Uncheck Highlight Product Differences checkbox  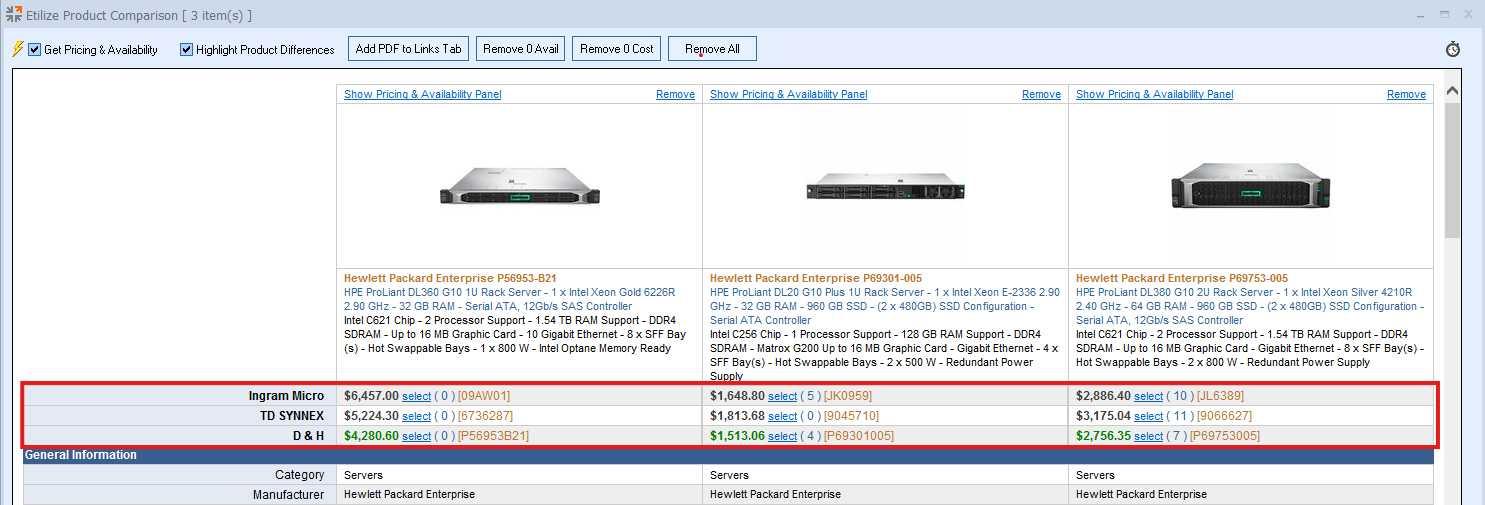186,49
